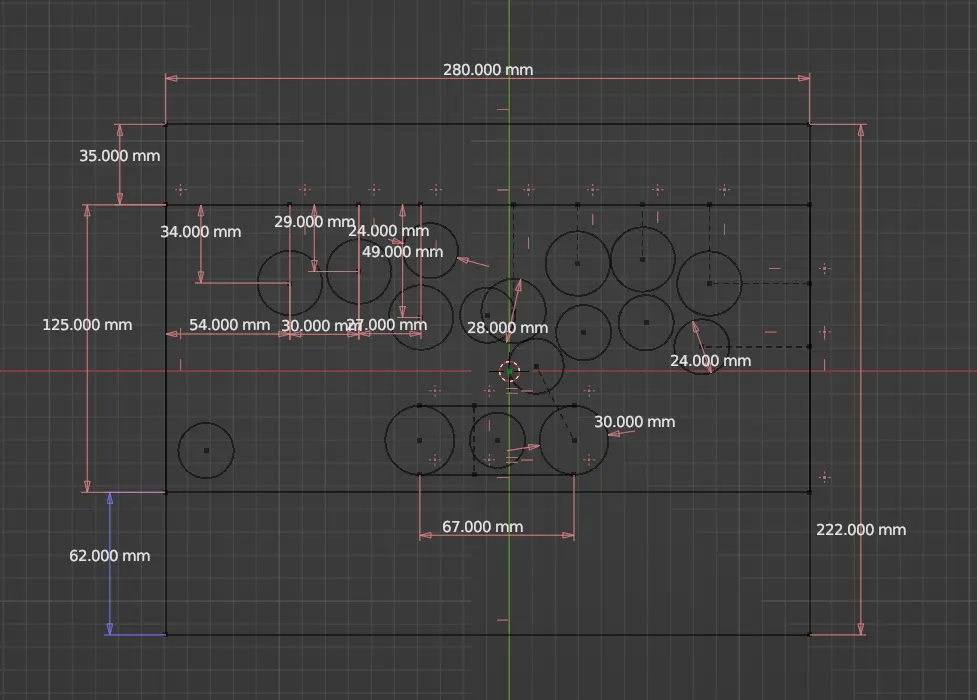Screen dimensions: 977x700
Task: Select the 35.000 mm dimension label
Action: 120,156
